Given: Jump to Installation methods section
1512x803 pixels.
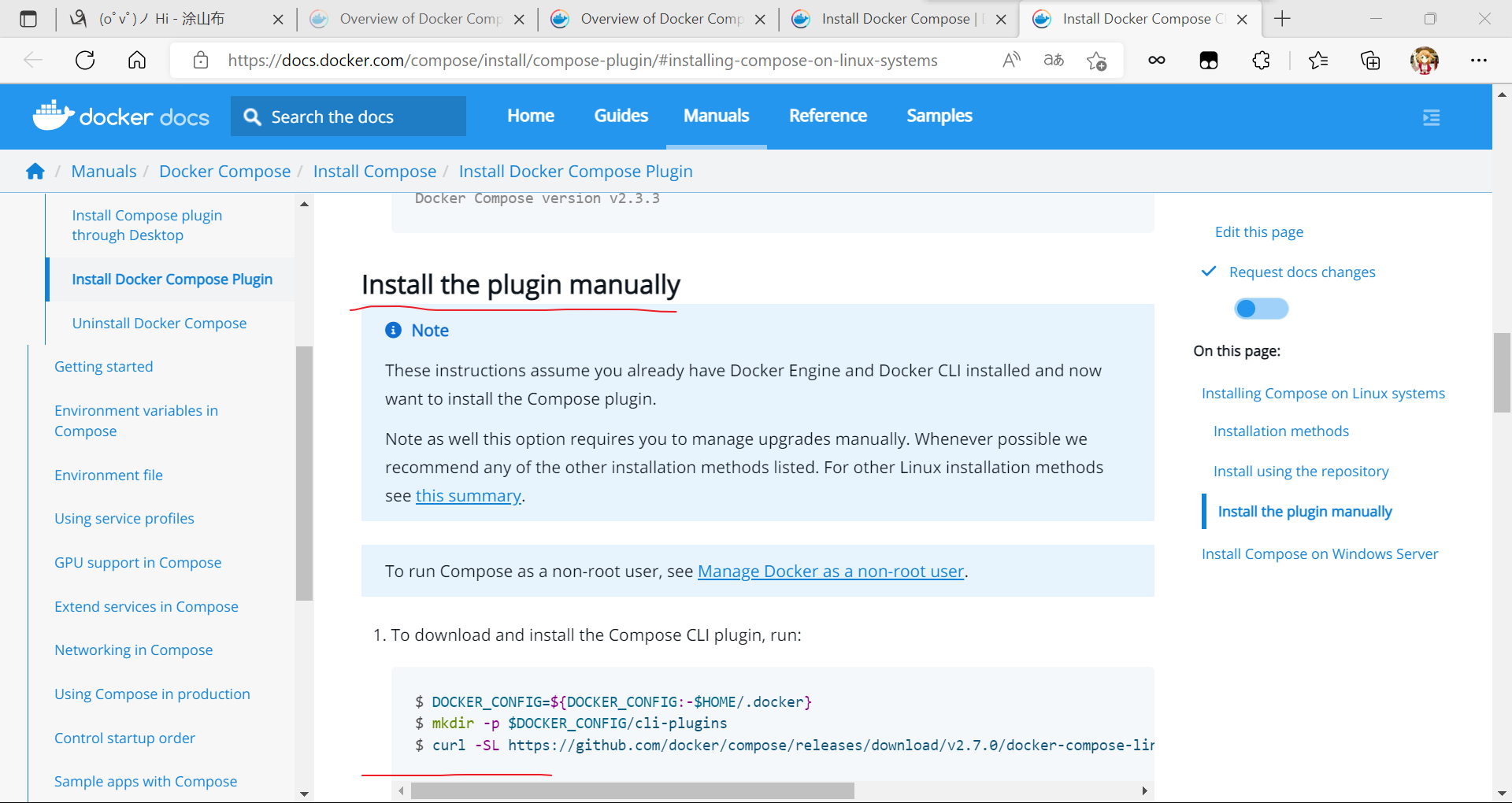Looking at the screenshot, I should pos(1281,431).
